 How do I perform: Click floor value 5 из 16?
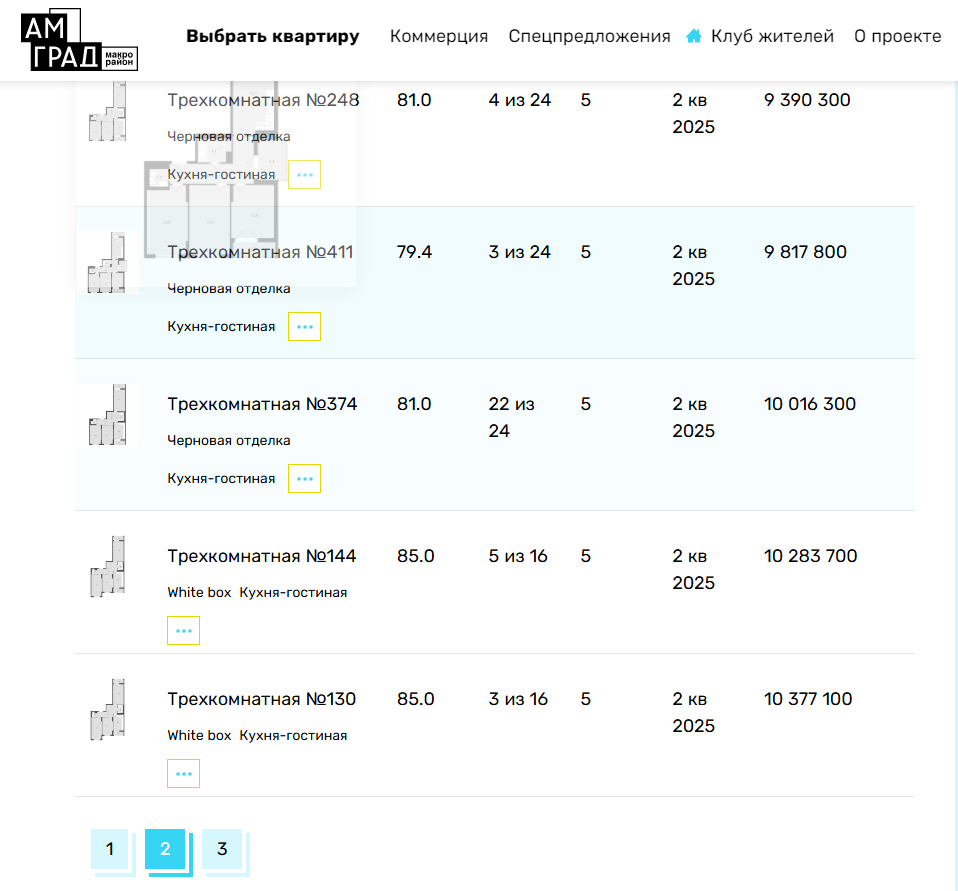coord(518,556)
